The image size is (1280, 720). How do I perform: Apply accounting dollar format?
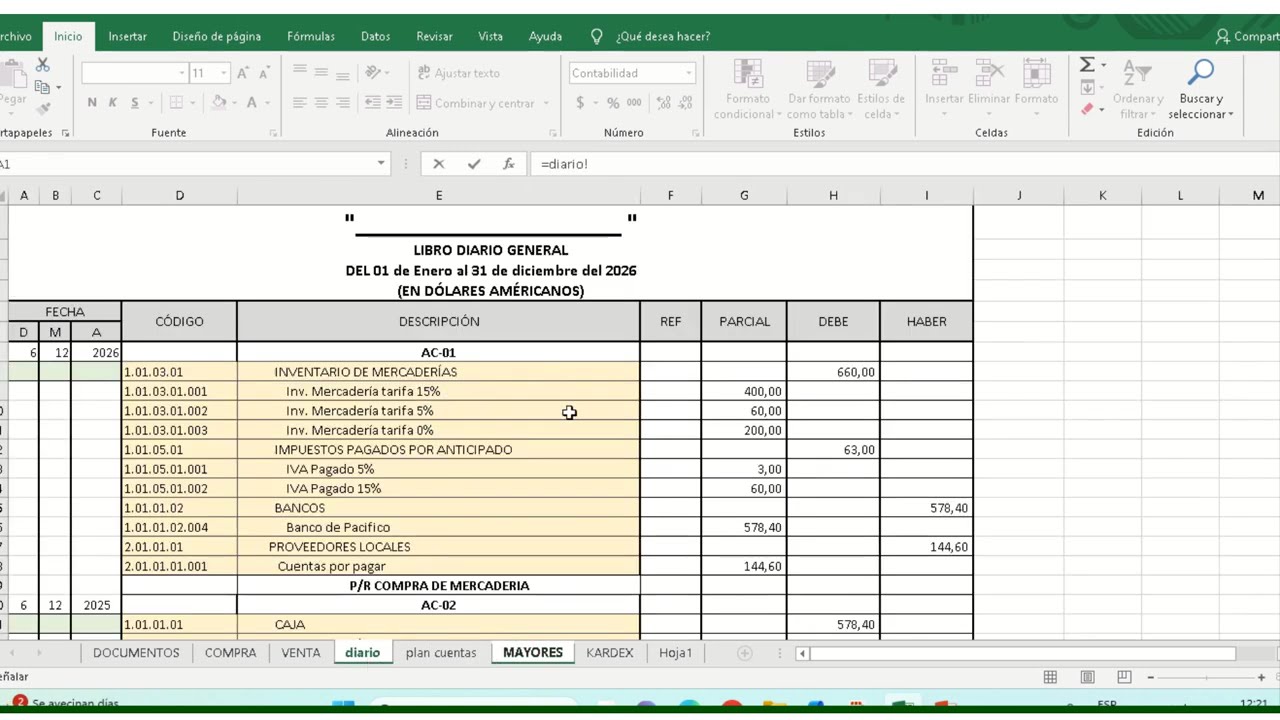[x=580, y=103]
